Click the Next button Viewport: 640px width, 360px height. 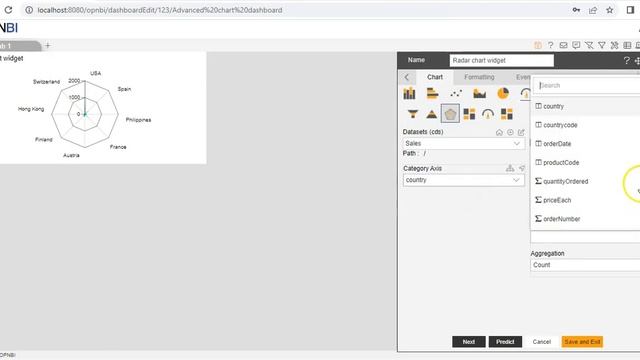tap(469, 342)
